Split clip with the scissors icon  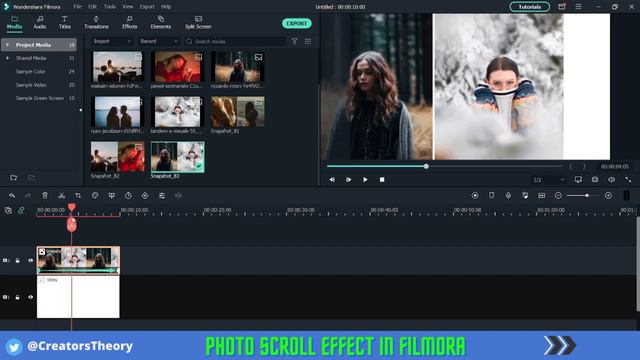(x=62, y=196)
